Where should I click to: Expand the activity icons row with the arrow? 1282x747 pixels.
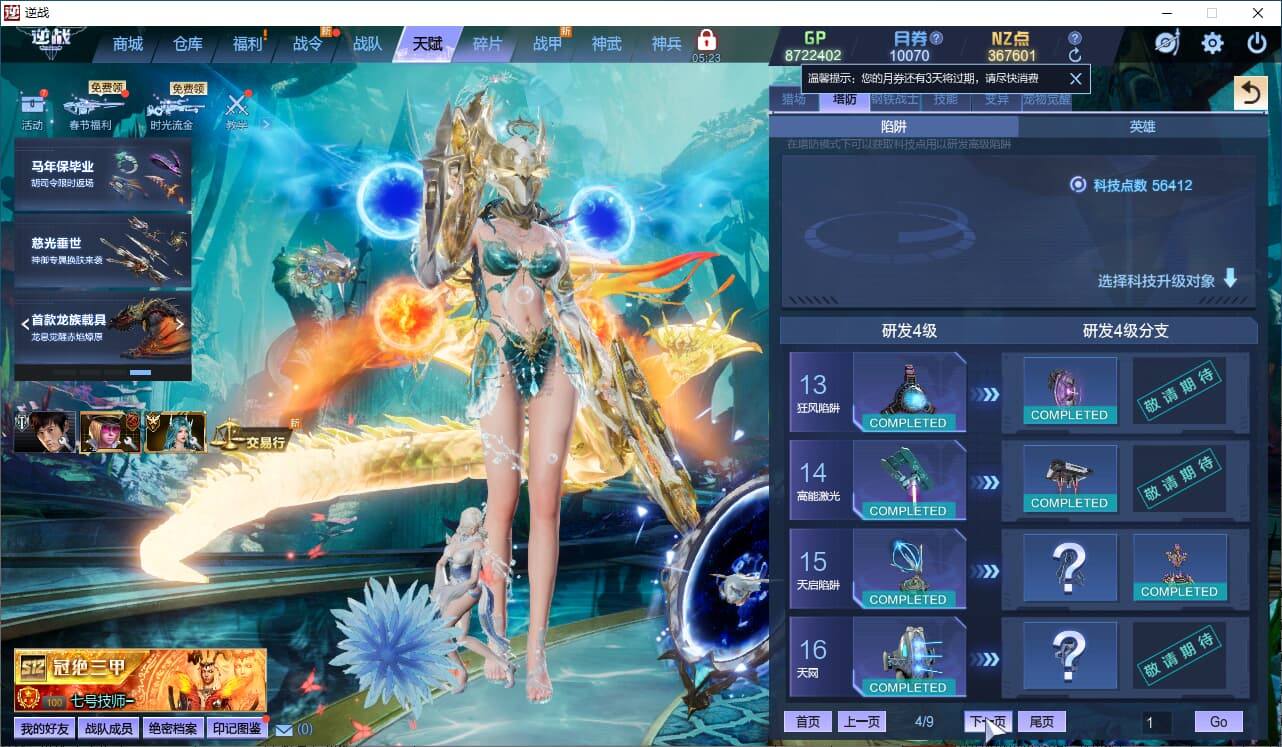tap(266, 125)
